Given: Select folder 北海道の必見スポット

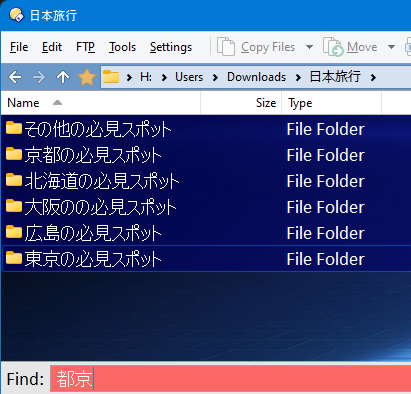Looking at the screenshot, I should coord(102,181).
